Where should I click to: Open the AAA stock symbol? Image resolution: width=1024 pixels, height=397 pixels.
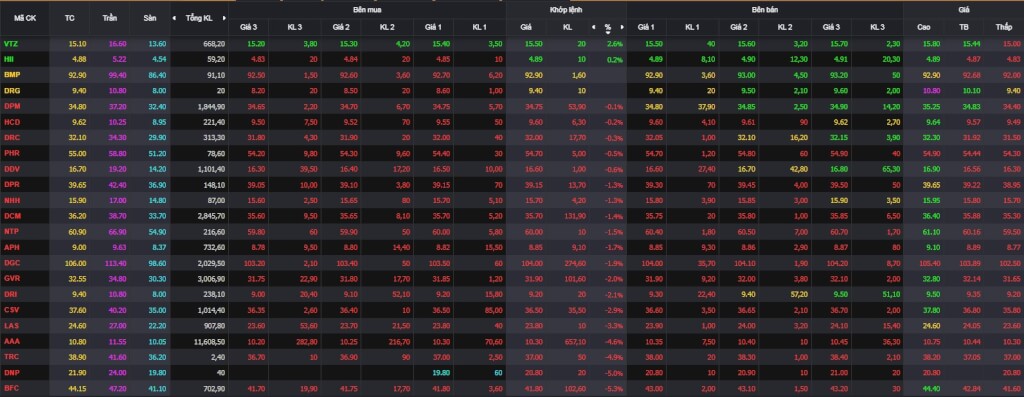[11, 341]
